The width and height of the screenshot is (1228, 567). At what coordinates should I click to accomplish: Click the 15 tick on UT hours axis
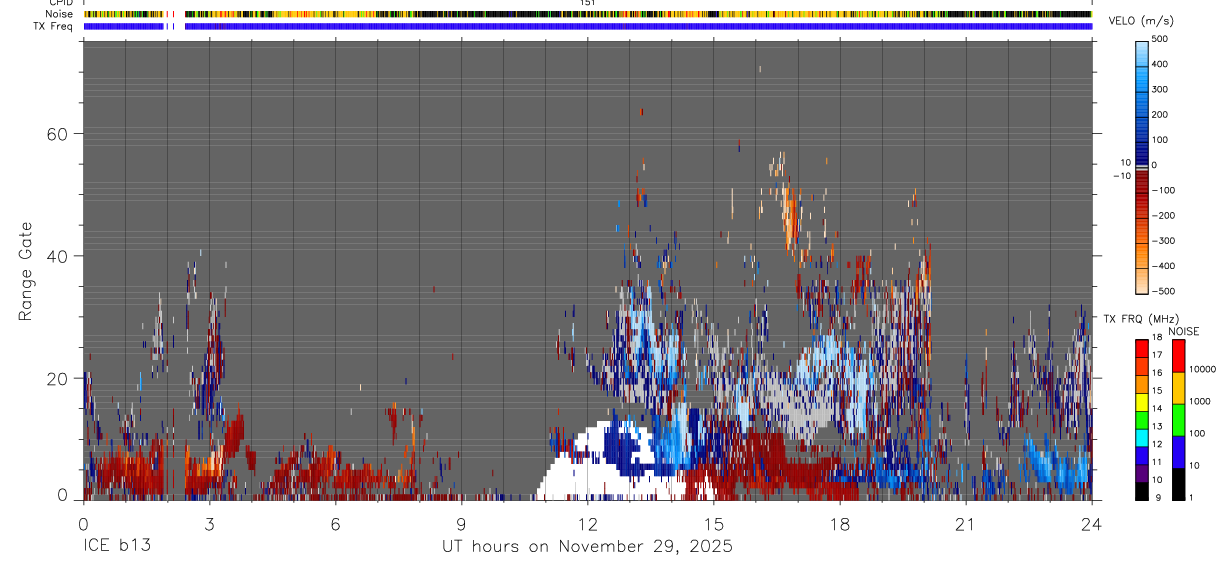point(713,523)
